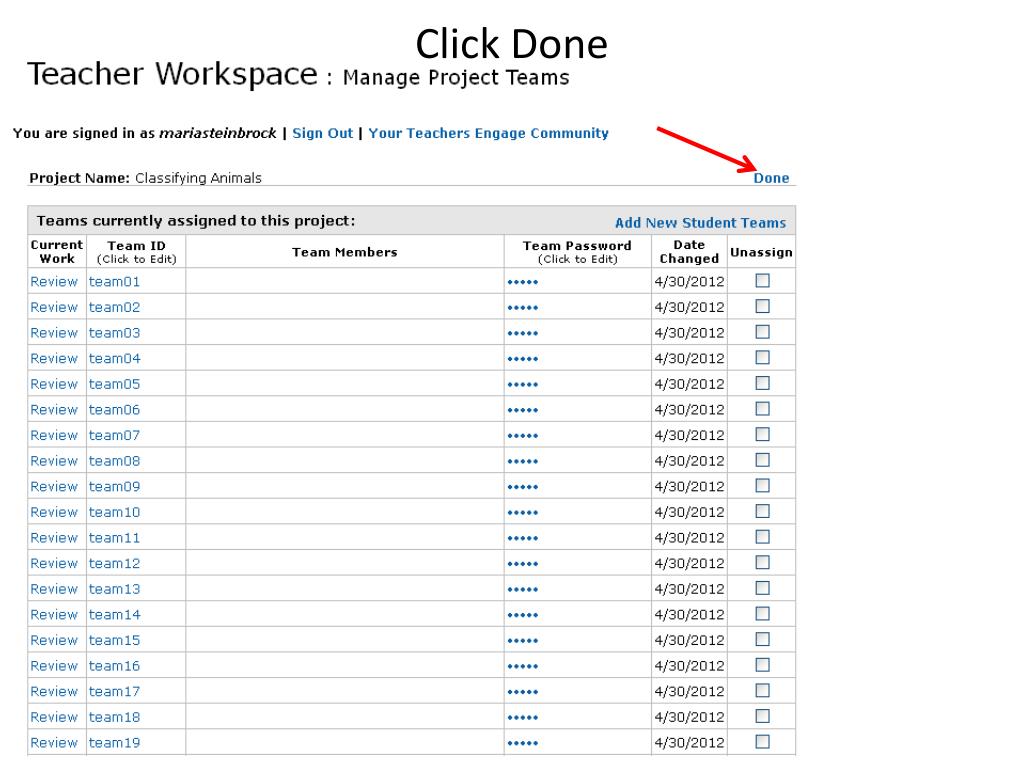The width and height of the screenshot is (1024, 768).
Task: Edit the password for team14
Action: (522, 615)
